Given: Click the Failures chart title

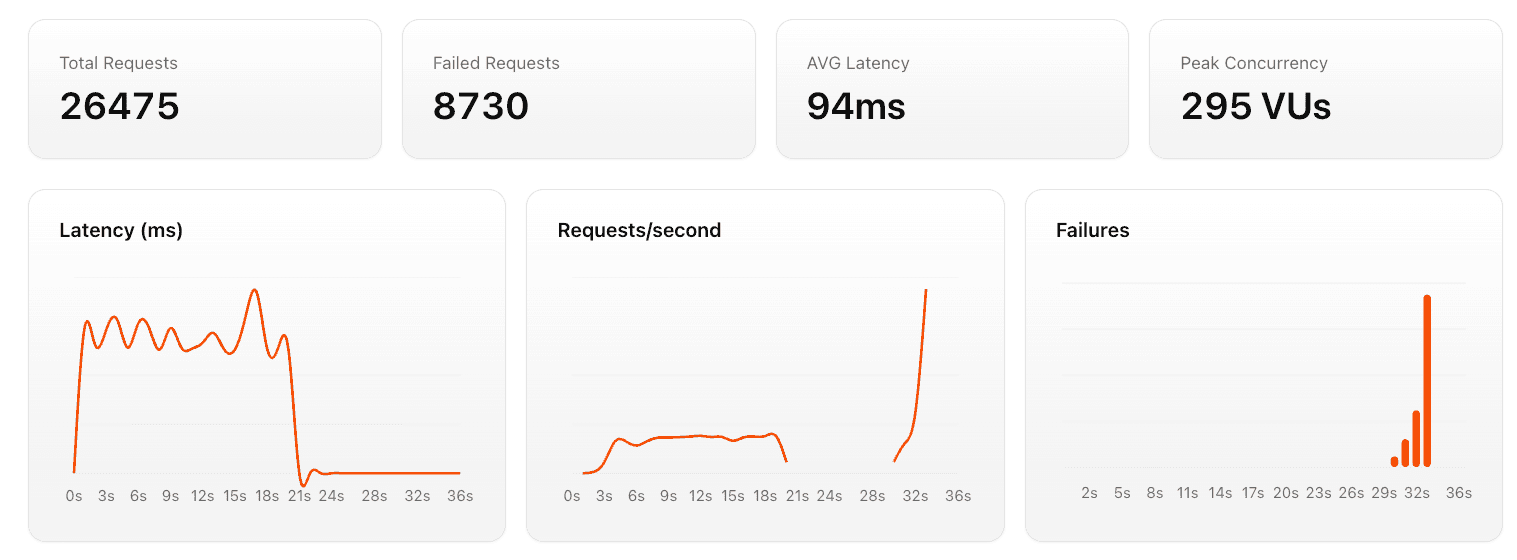Looking at the screenshot, I should coord(1092,230).
